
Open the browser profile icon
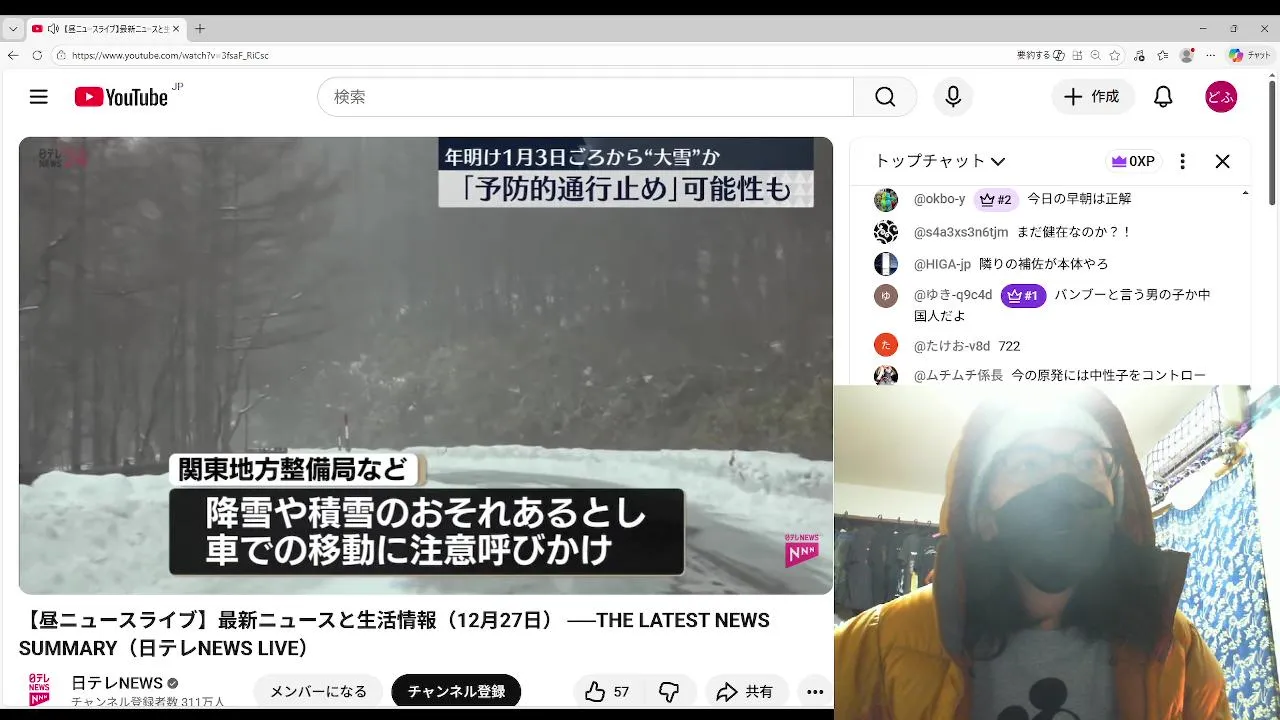[1187, 55]
